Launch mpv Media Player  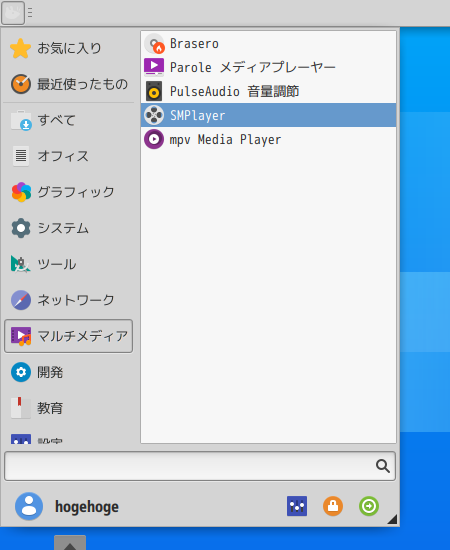[268, 139]
